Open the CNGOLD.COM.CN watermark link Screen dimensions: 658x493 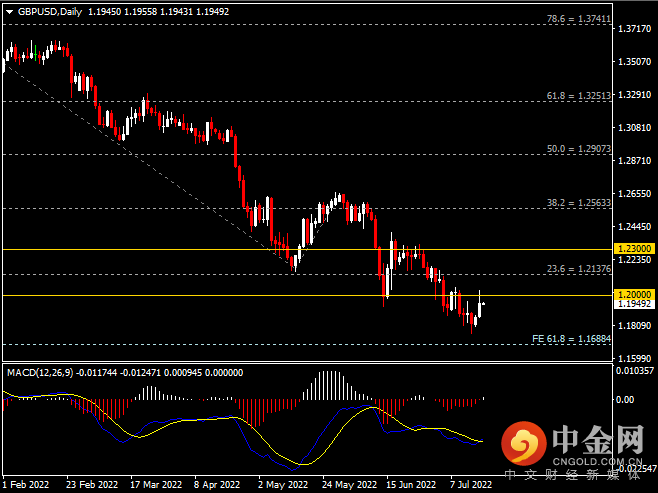[597, 462]
